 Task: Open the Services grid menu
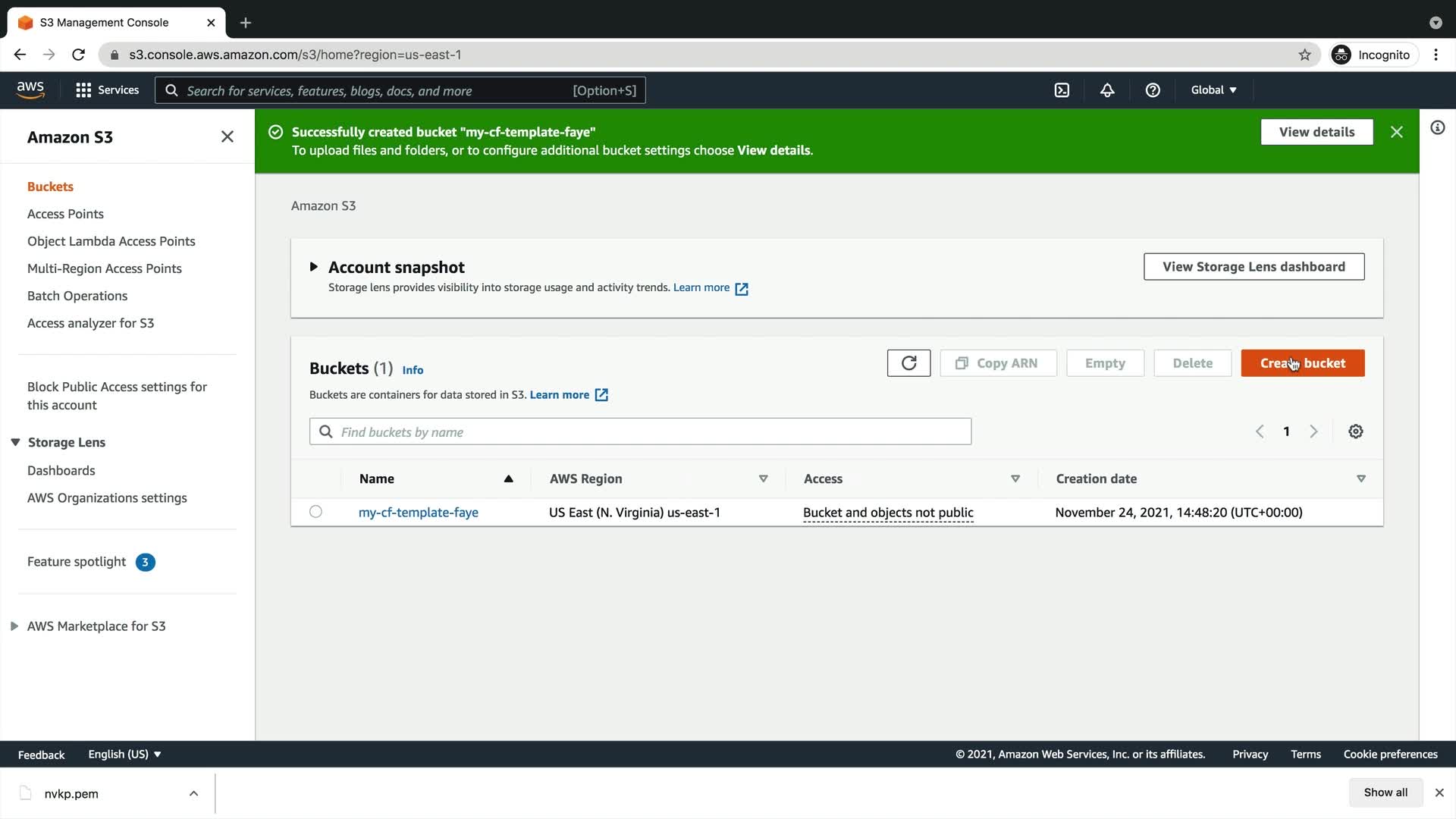[x=107, y=90]
